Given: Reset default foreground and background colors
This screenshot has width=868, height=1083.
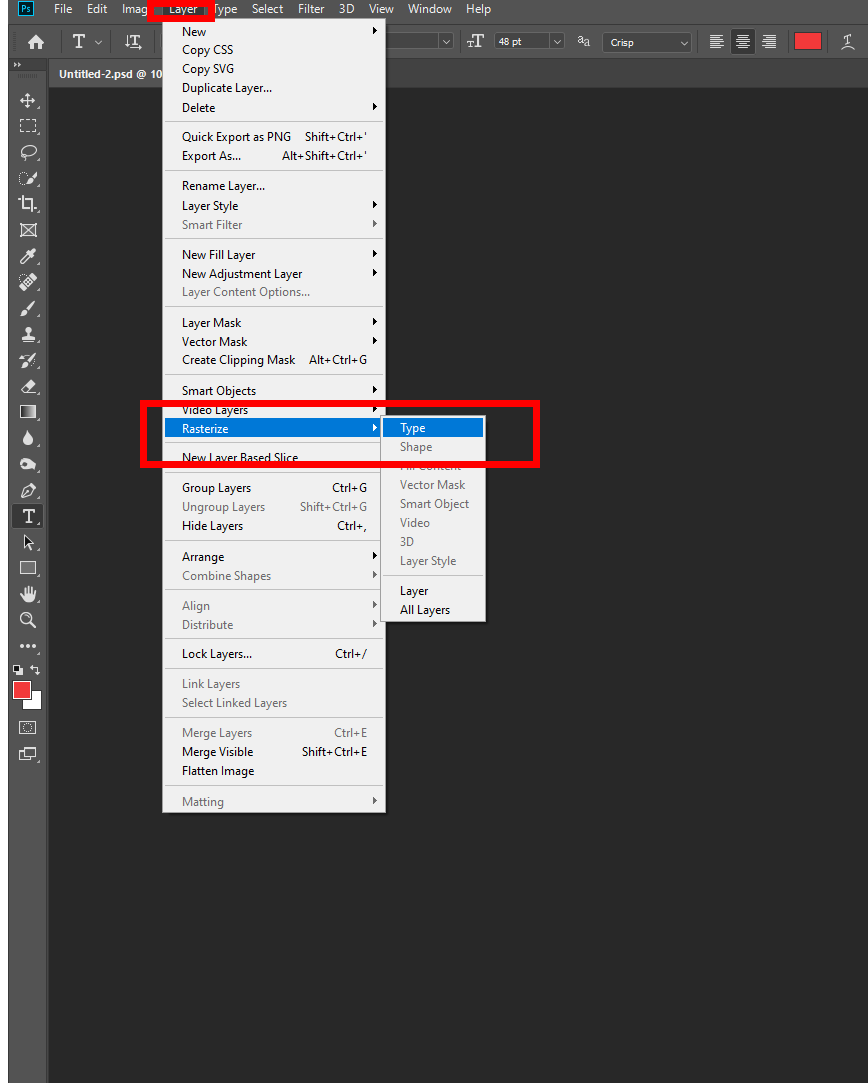Looking at the screenshot, I should 17,670.
